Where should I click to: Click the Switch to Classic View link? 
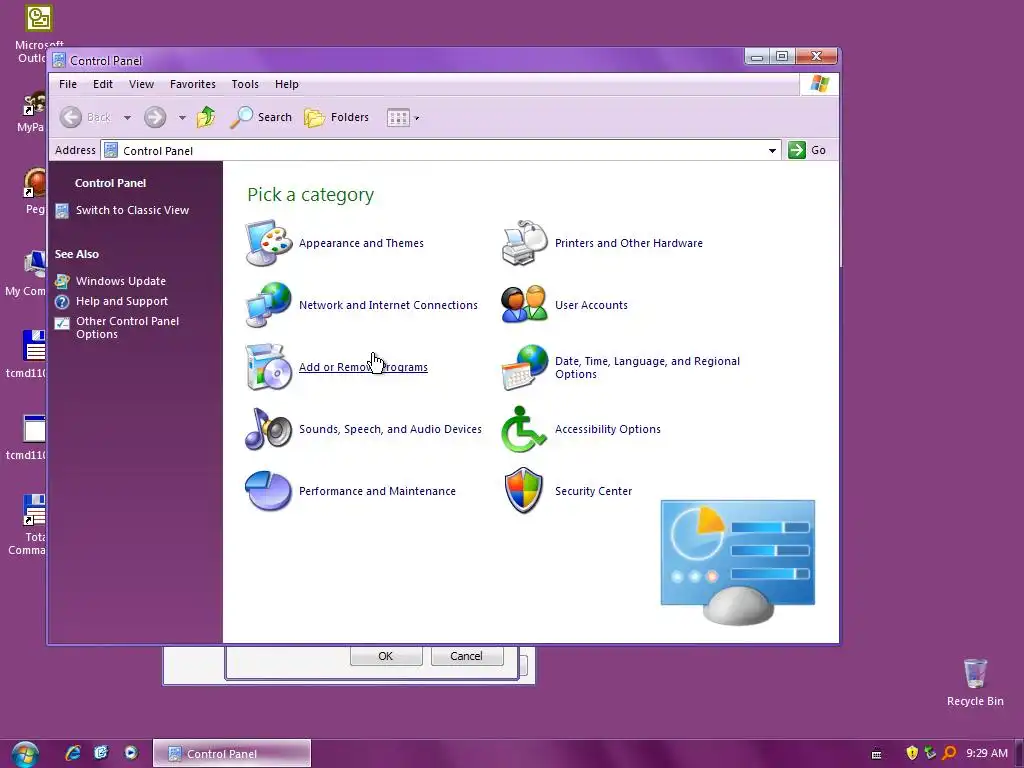133,210
